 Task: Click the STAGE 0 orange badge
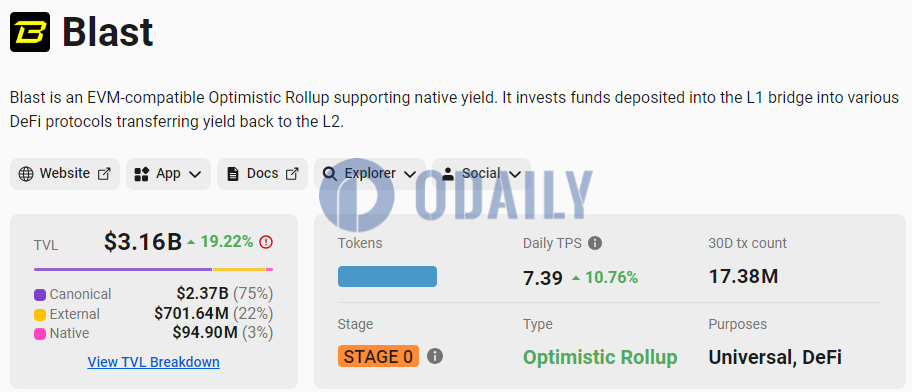point(378,356)
